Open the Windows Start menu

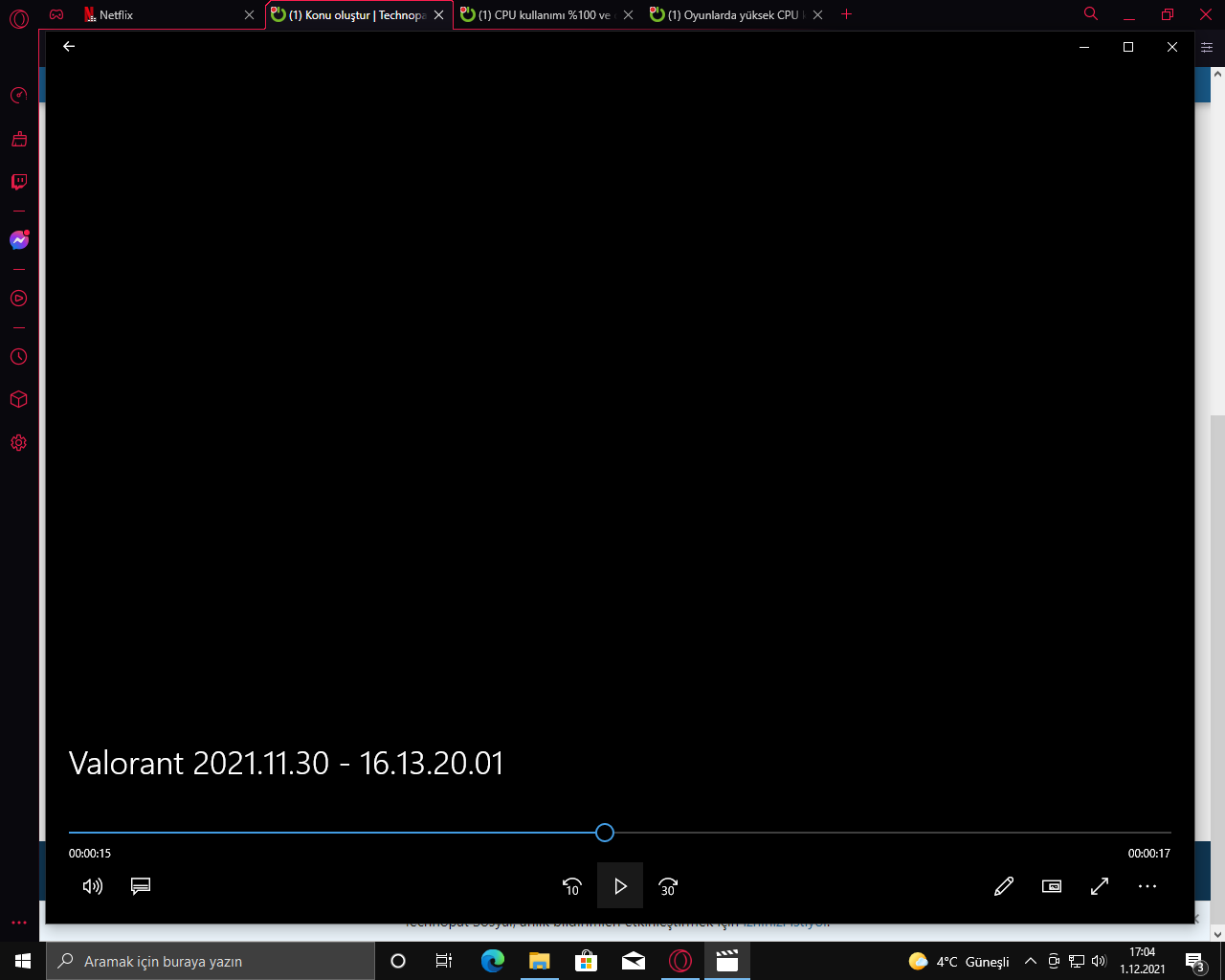[23, 961]
